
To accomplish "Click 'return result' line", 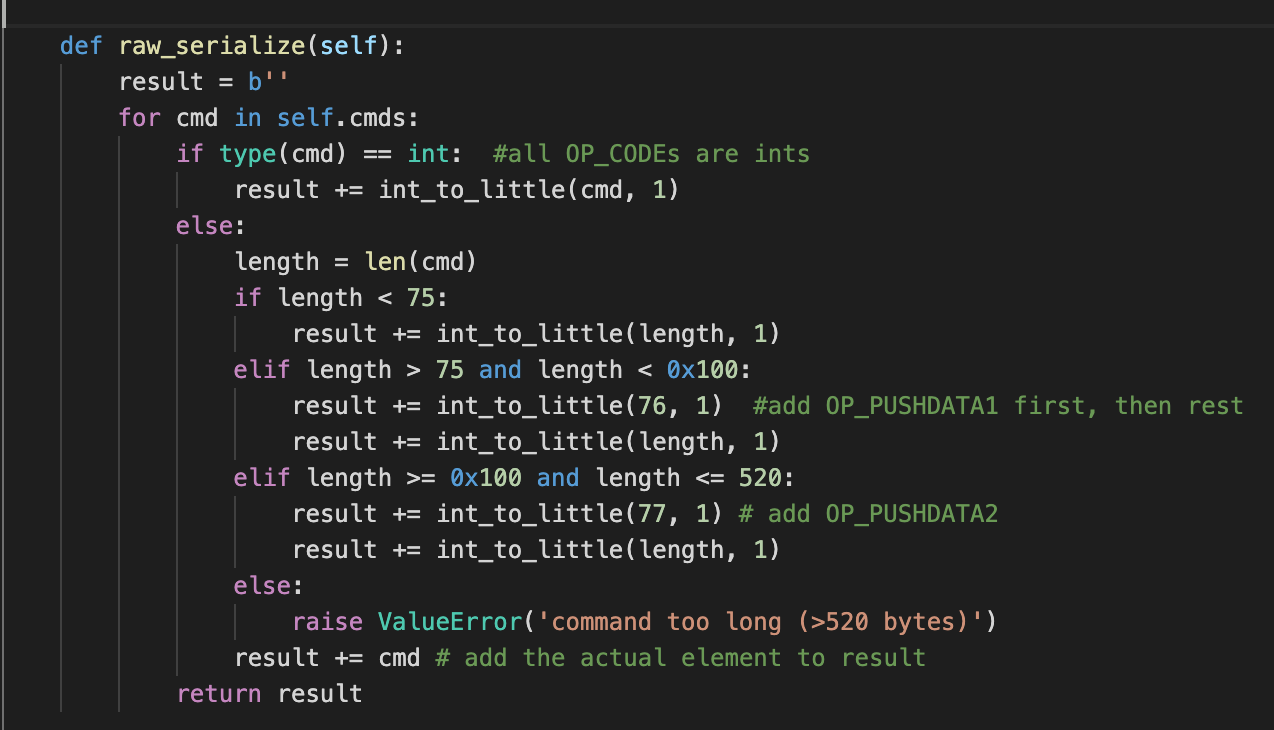I will click(x=270, y=694).
